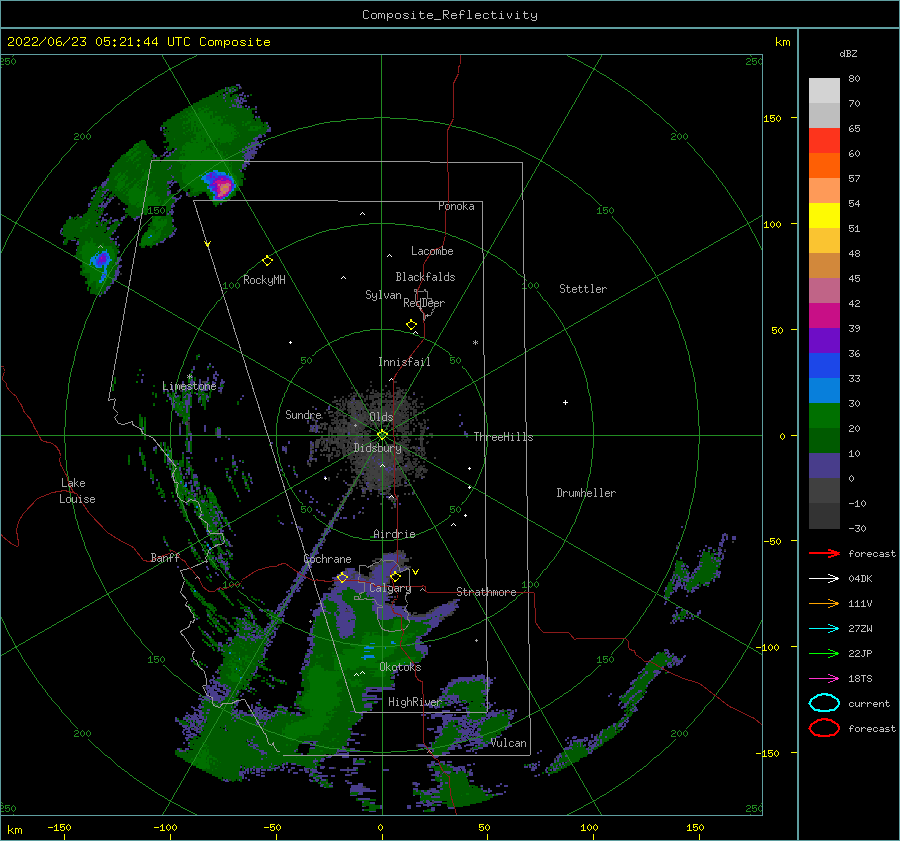Click the cyan current ellipse icon

point(824,703)
